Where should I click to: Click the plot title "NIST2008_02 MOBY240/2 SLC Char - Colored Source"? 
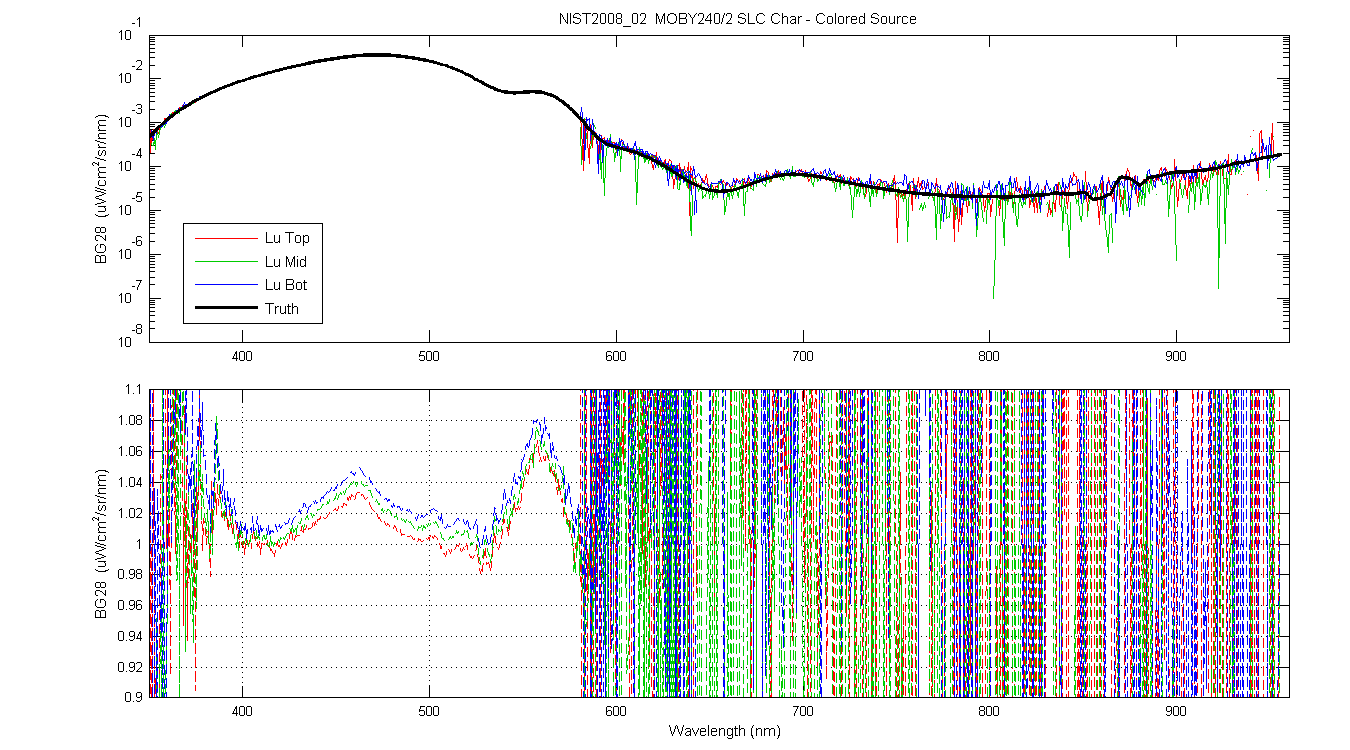738,19
